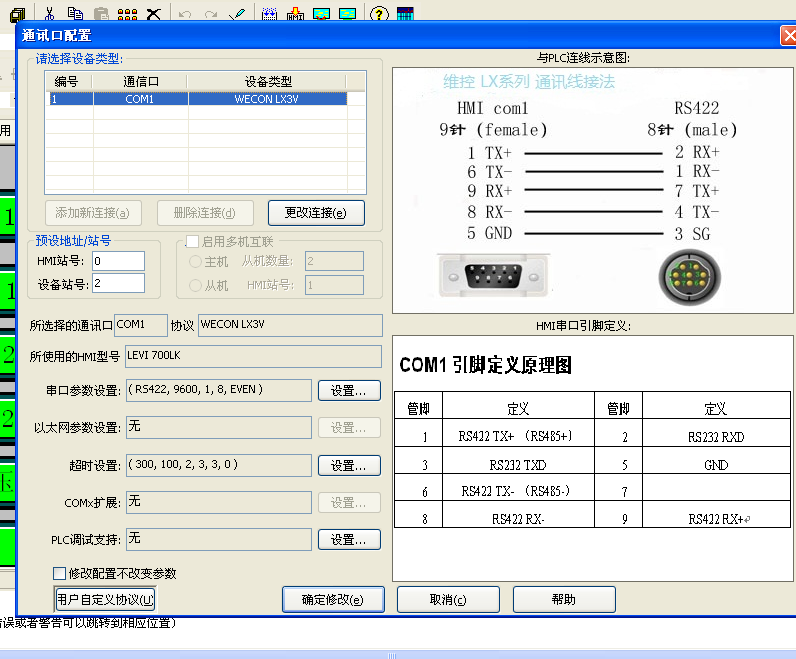The image size is (796, 659).
Task: Click the Copy icon in toolbar
Action: 75,14
